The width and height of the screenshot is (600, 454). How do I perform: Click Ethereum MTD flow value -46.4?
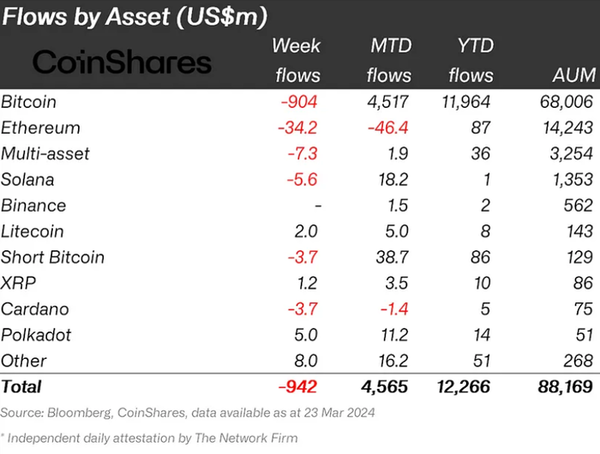[388, 127]
